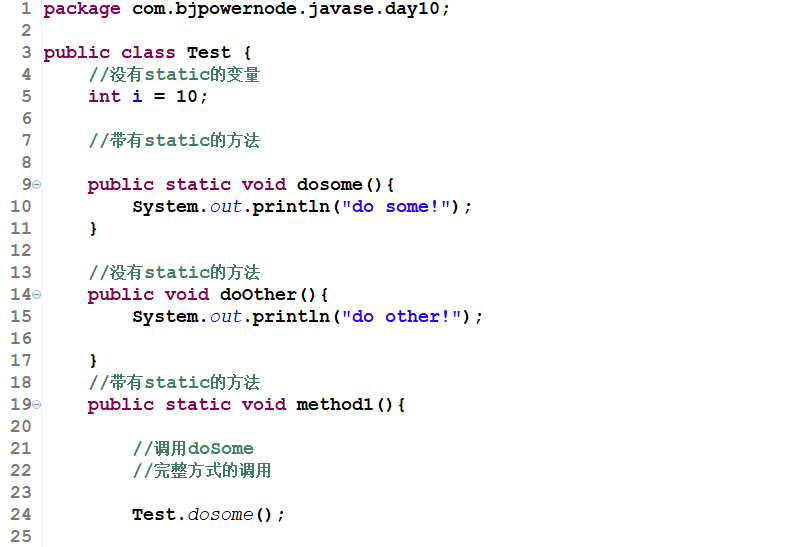Click the comment '//调用doSome'
Image resolution: width=792 pixels, height=547 pixels.
pyautogui.click(x=193, y=449)
